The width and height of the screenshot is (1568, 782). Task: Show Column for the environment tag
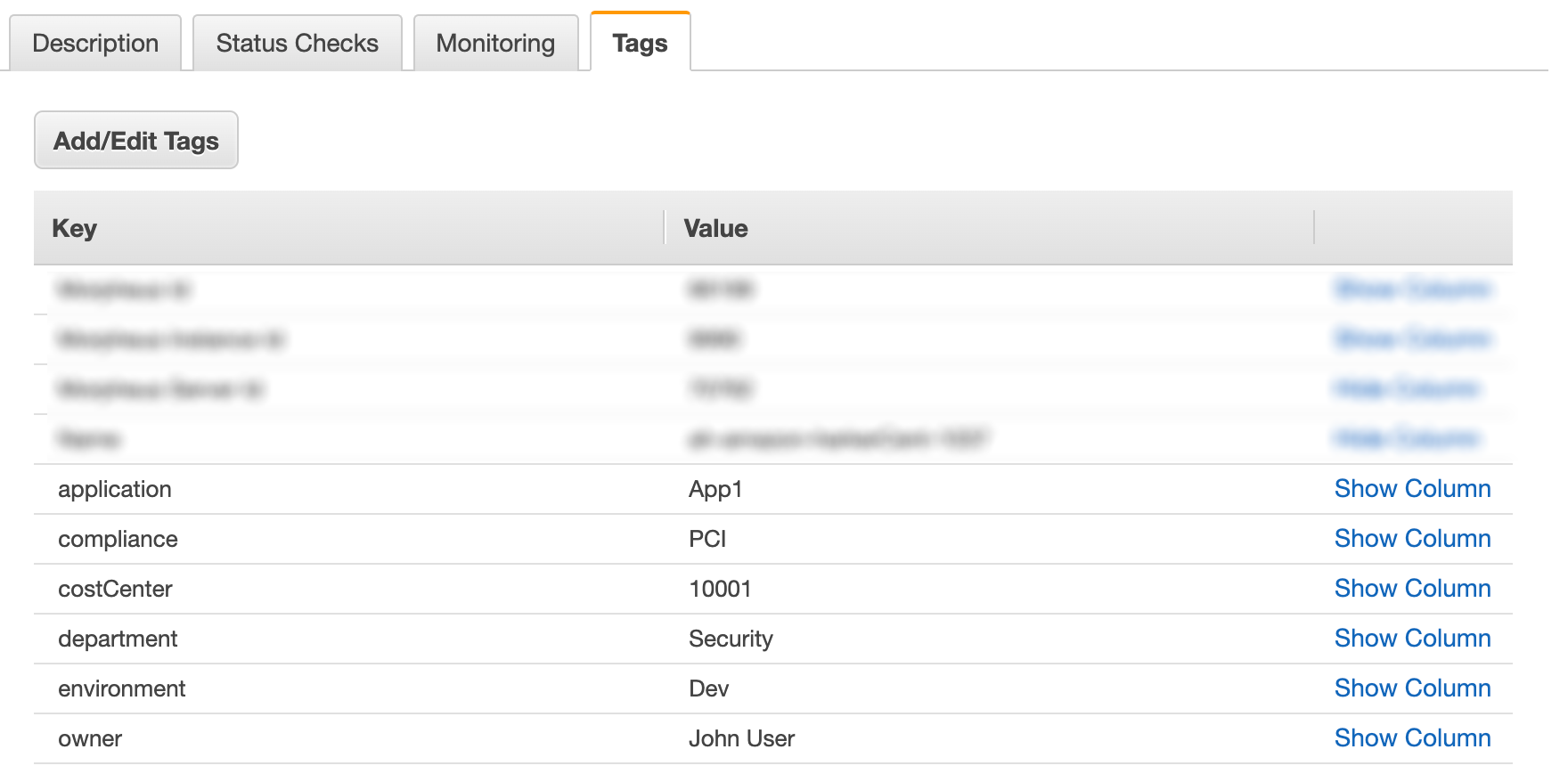[1412, 688]
